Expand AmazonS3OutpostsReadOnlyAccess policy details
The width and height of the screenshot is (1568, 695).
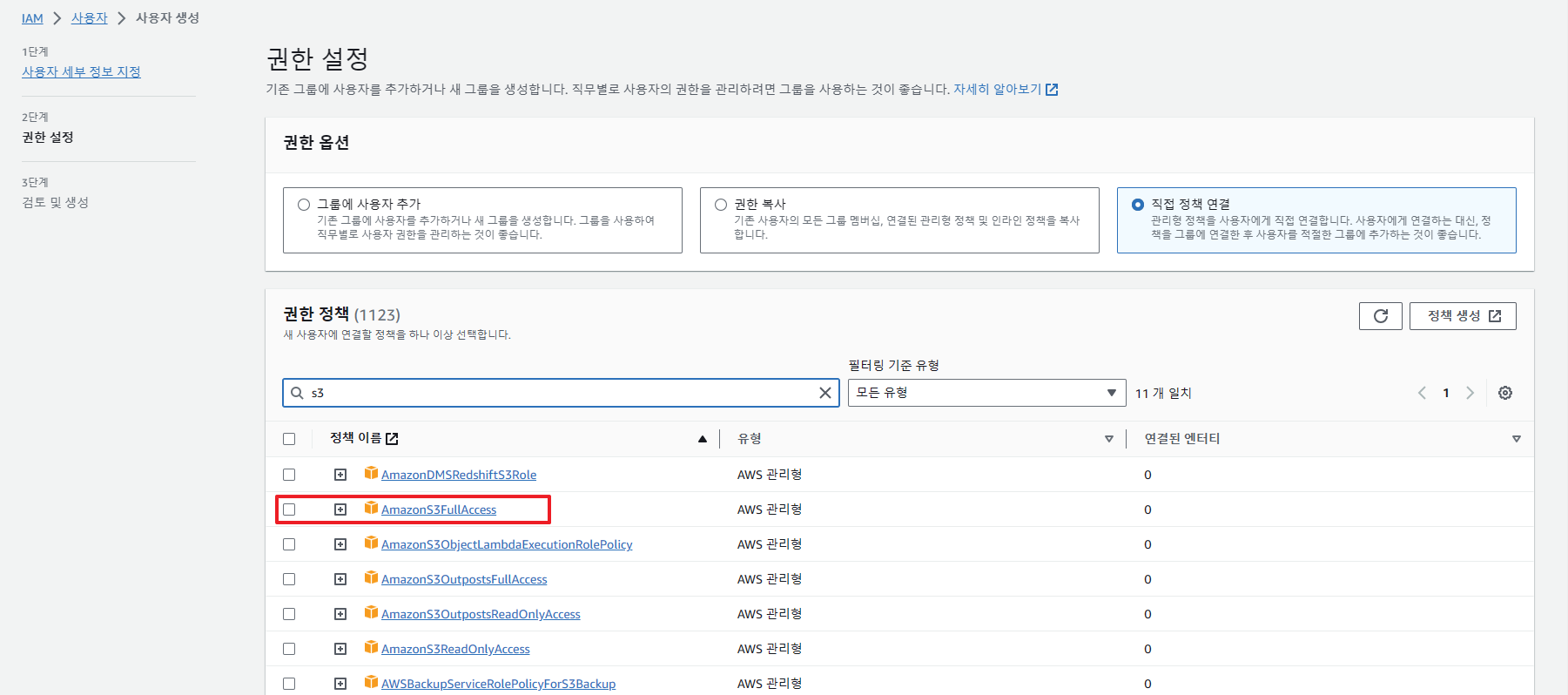tap(340, 614)
